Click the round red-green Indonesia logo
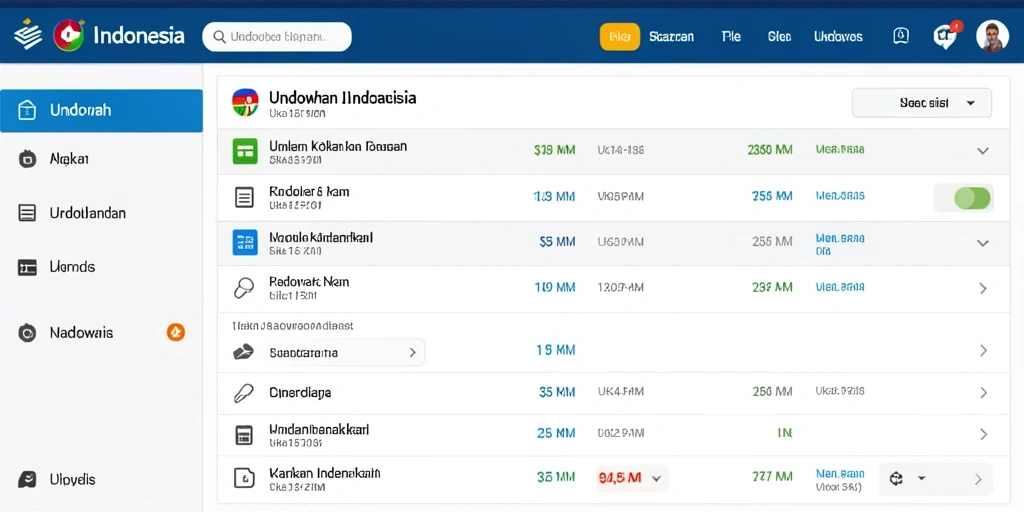This screenshot has width=1024, height=512. point(69,35)
